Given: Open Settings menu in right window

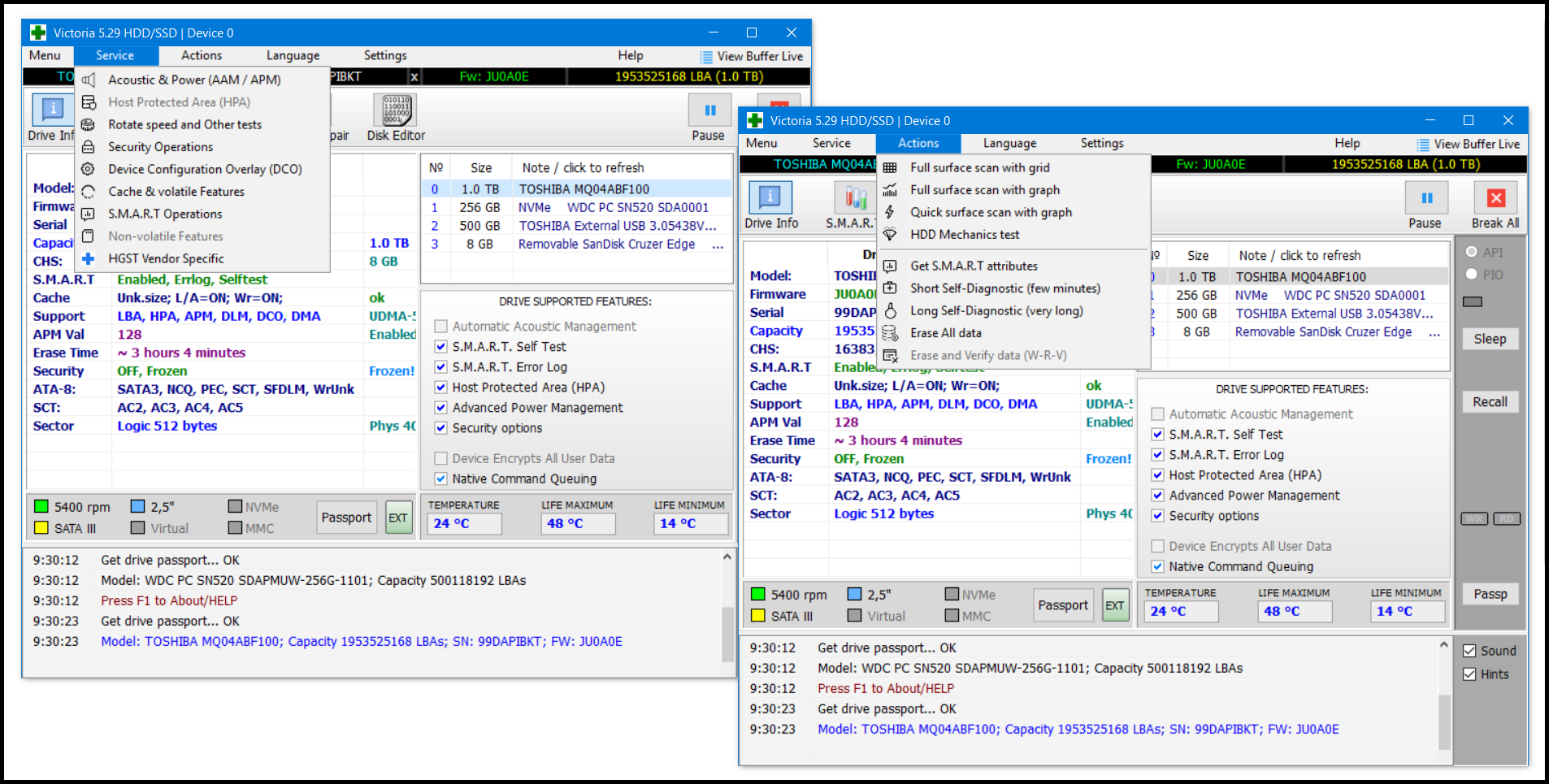Looking at the screenshot, I should (x=1102, y=143).
